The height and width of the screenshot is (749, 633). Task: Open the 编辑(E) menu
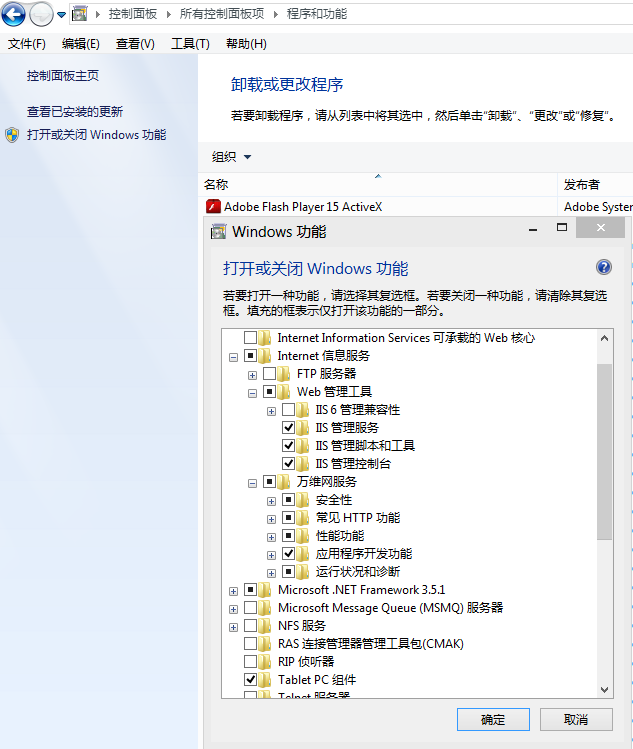(x=81, y=44)
